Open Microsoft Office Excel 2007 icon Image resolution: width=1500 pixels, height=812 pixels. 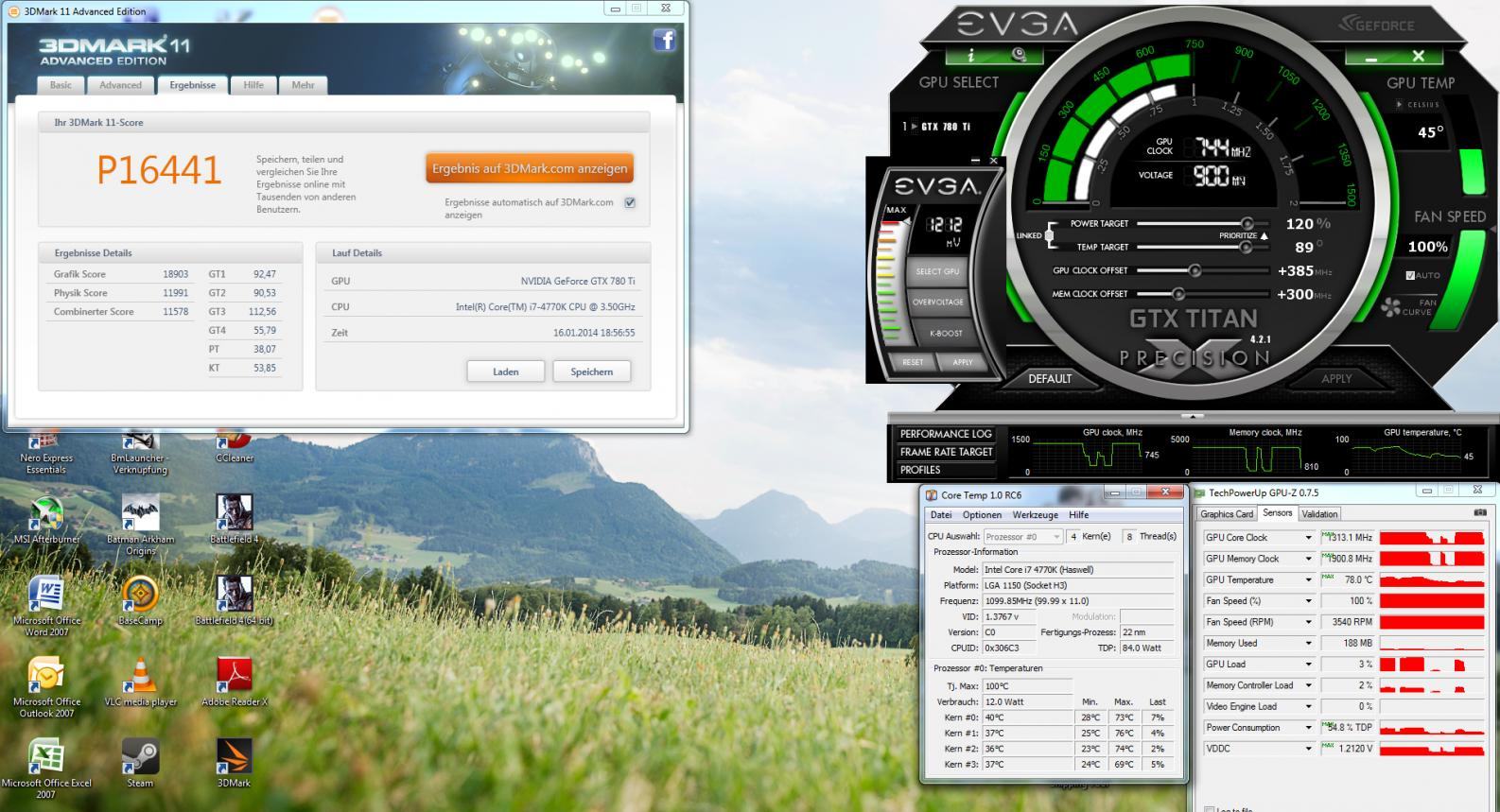point(46,769)
